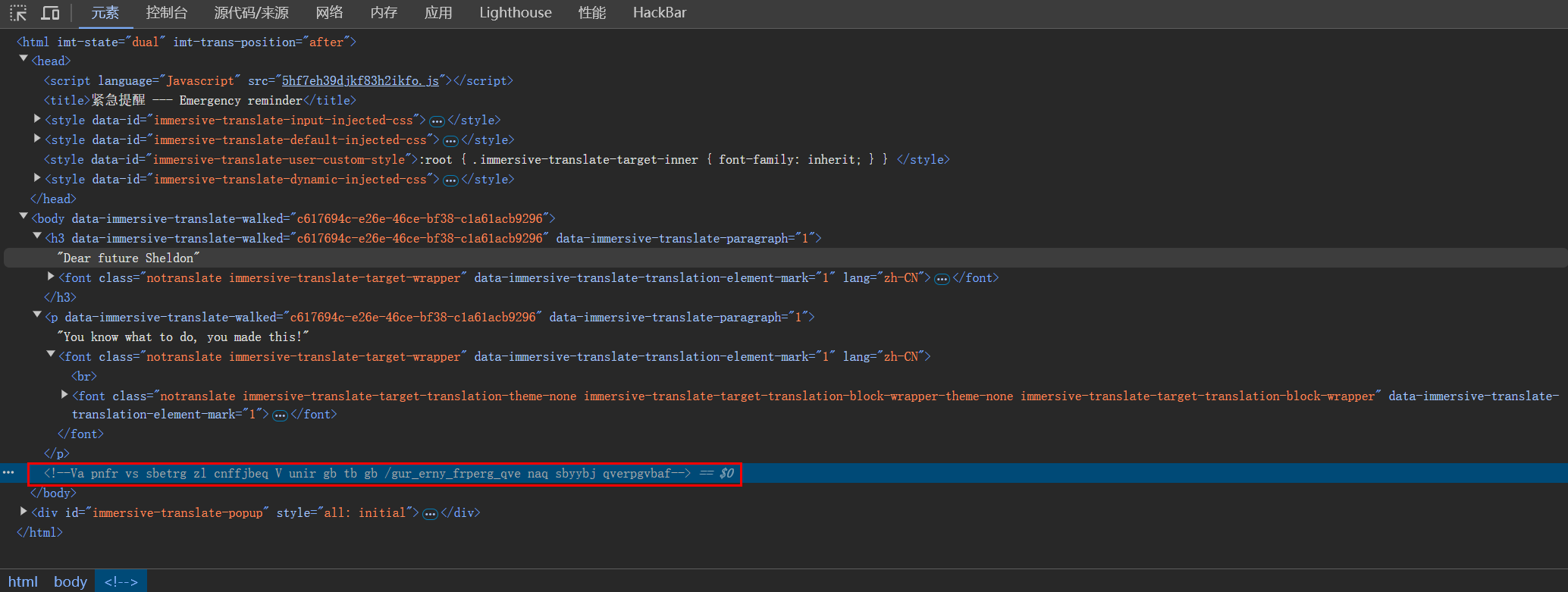Activate the inspect element picker icon
This screenshot has height=592, width=1568.
click(18, 13)
